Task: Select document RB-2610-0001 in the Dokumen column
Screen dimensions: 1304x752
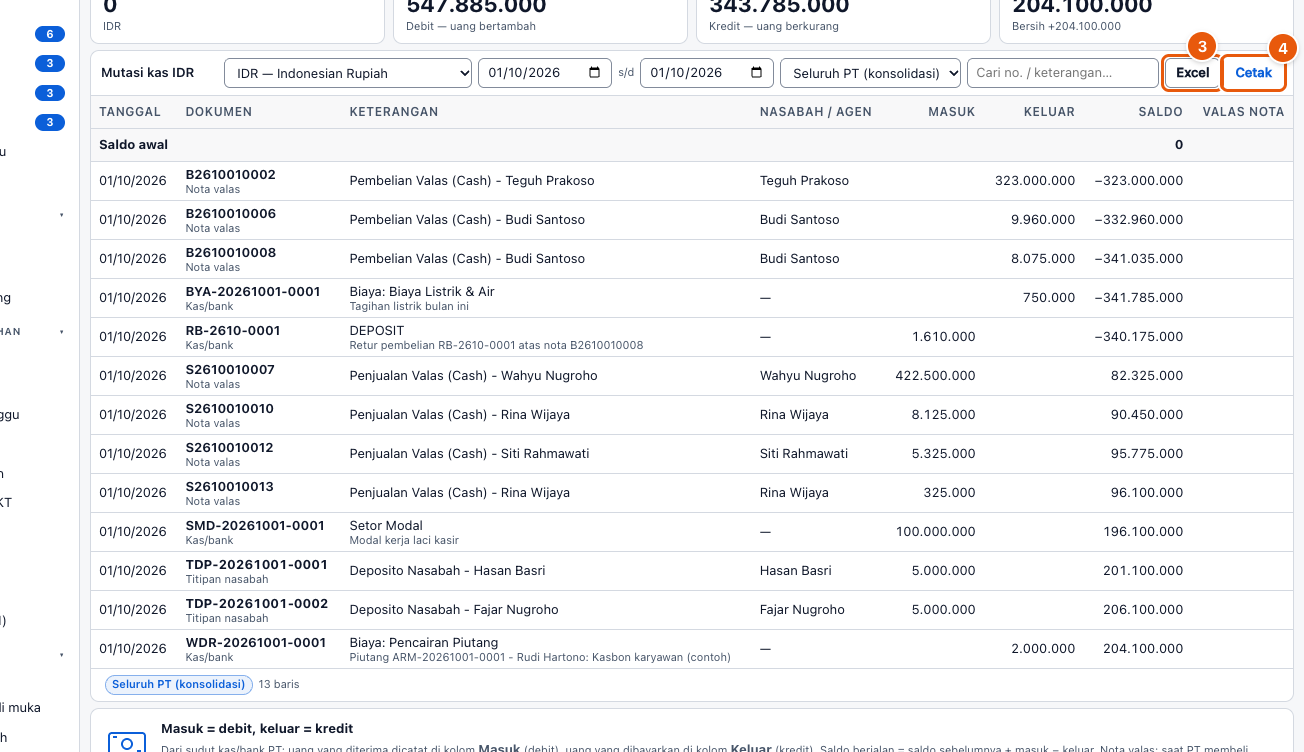Action: pyautogui.click(x=233, y=331)
